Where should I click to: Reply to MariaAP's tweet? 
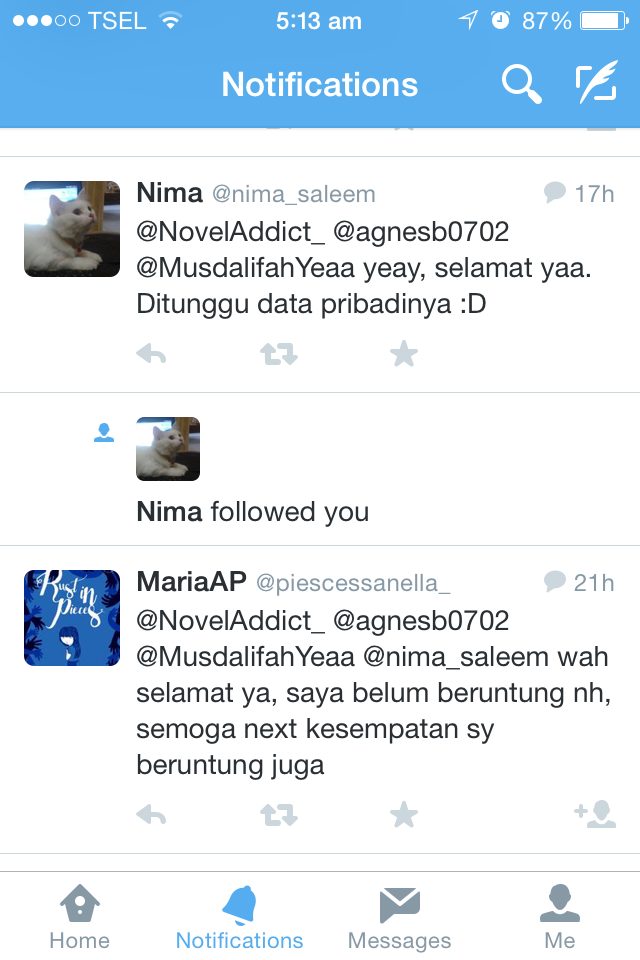click(151, 815)
